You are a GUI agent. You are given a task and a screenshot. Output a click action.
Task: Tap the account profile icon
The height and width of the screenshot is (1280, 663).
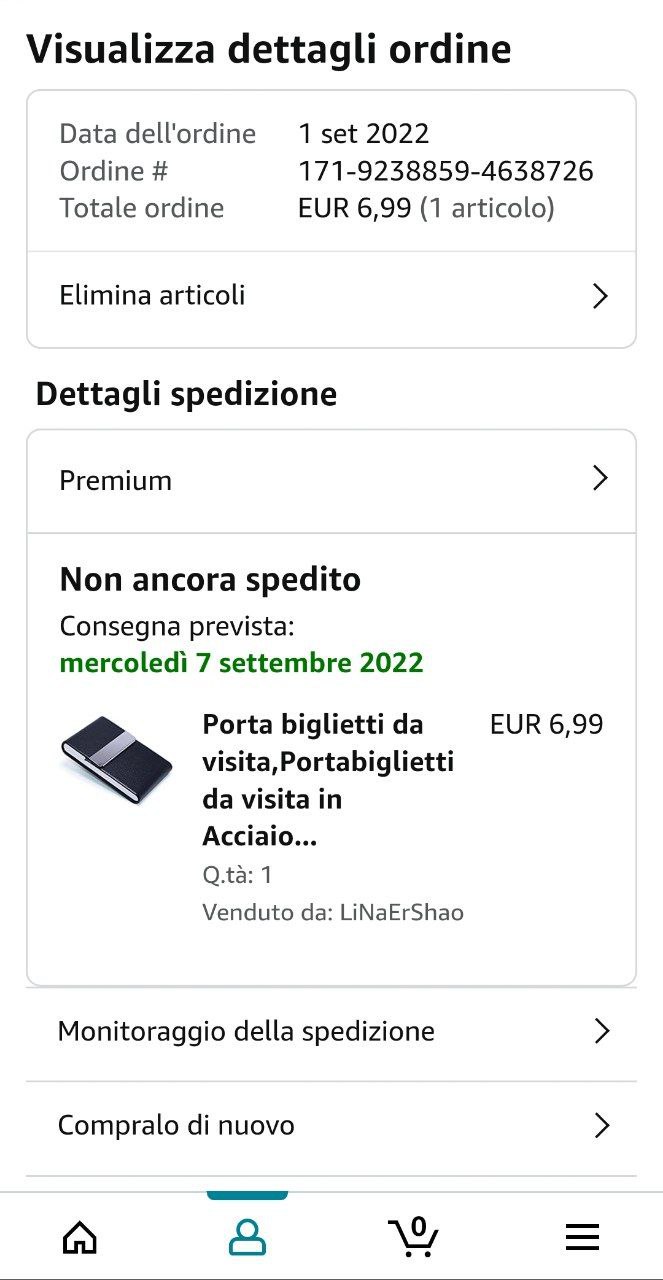(247, 1238)
